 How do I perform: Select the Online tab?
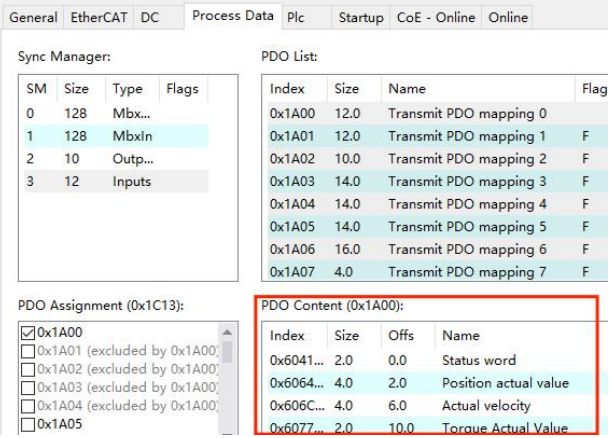click(508, 17)
